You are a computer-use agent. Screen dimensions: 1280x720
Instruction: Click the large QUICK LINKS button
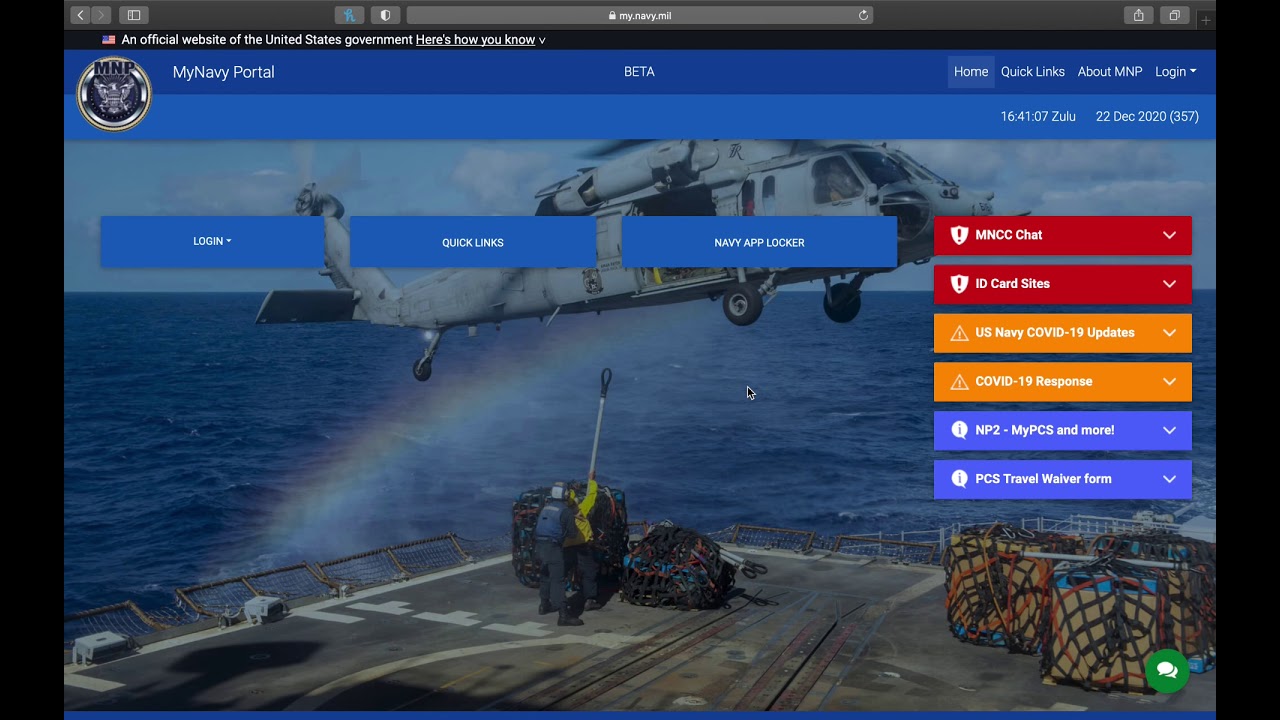click(473, 242)
